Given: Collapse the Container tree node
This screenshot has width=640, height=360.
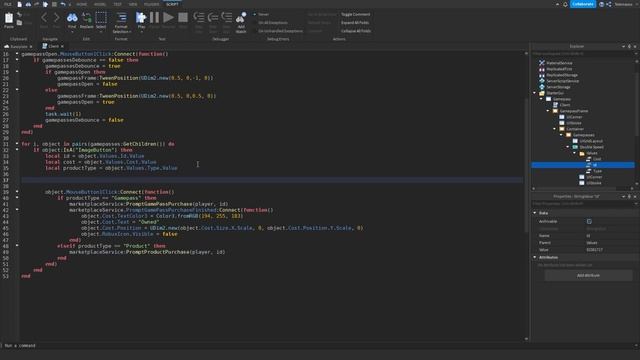Looking at the screenshot, I should pyautogui.click(x=555, y=129).
